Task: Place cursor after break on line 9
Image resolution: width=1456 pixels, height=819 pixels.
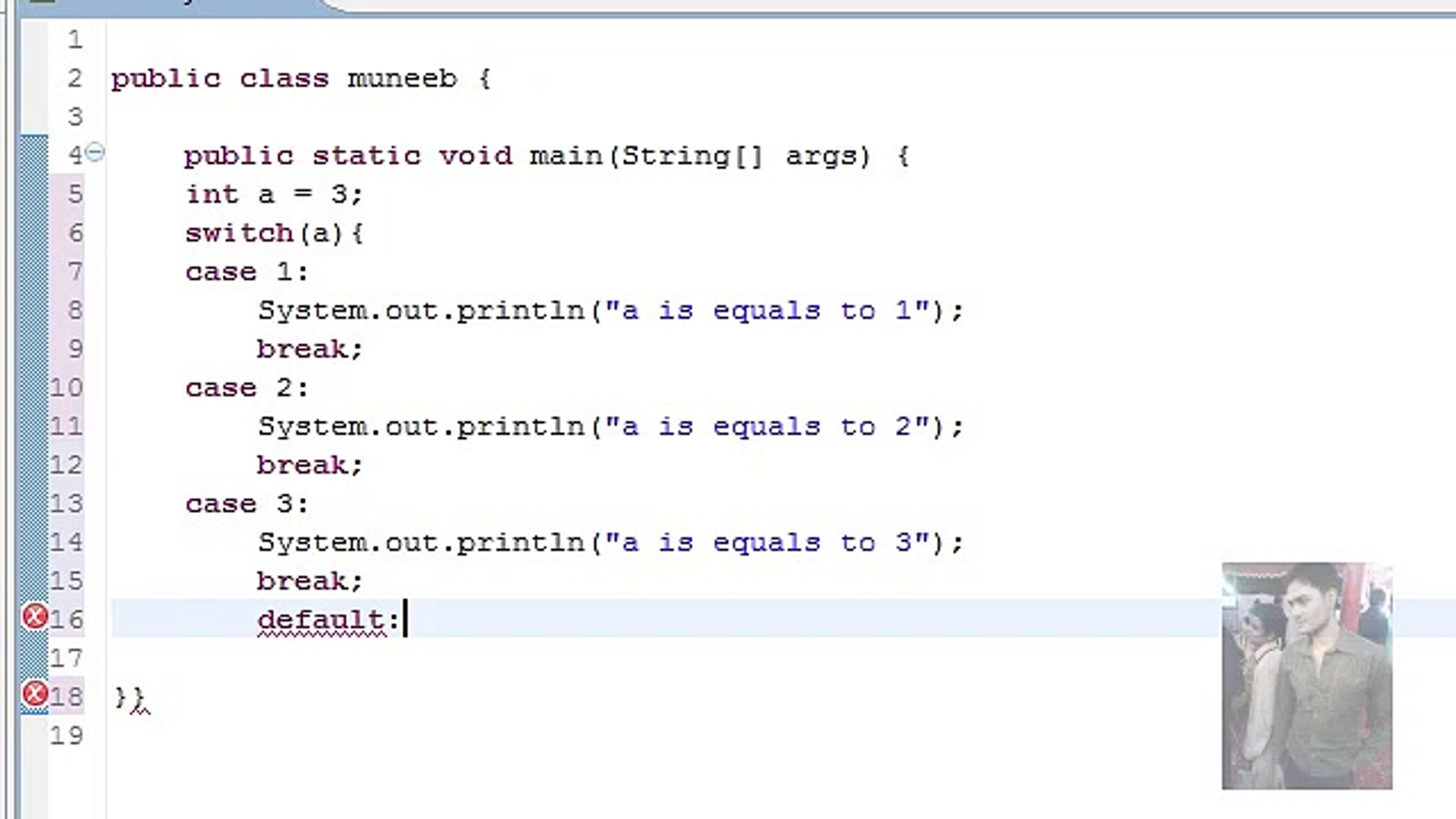Action: click(364, 349)
